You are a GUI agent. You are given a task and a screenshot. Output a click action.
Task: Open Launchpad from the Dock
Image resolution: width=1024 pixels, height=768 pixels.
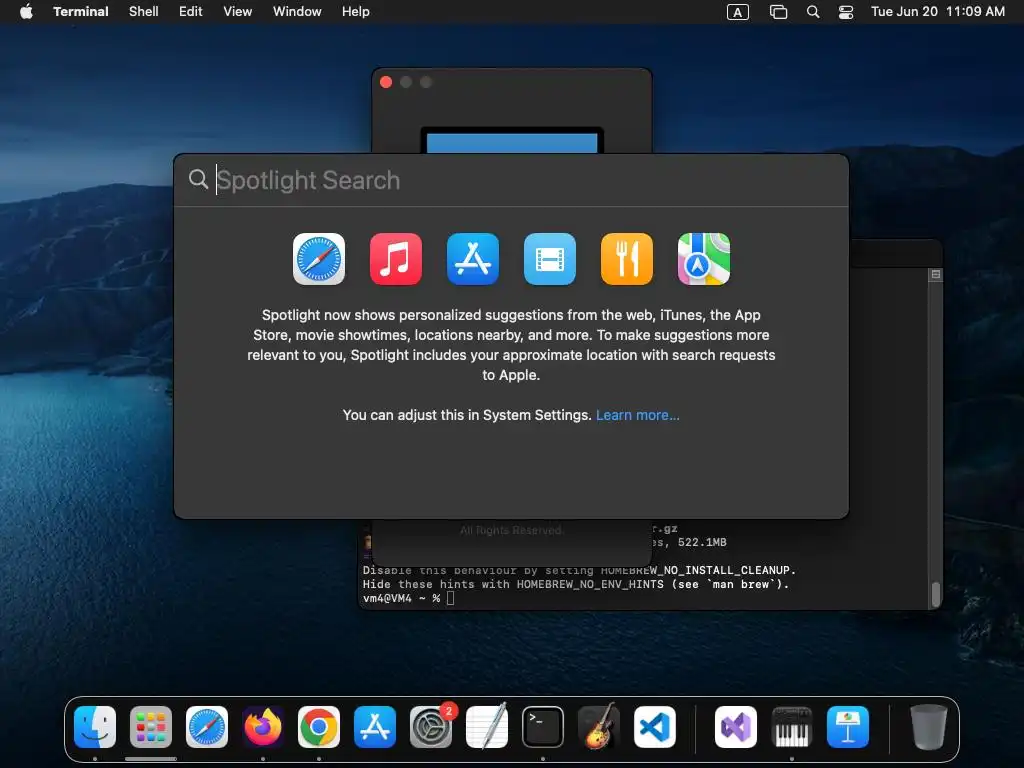pyautogui.click(x=151, y=727)
